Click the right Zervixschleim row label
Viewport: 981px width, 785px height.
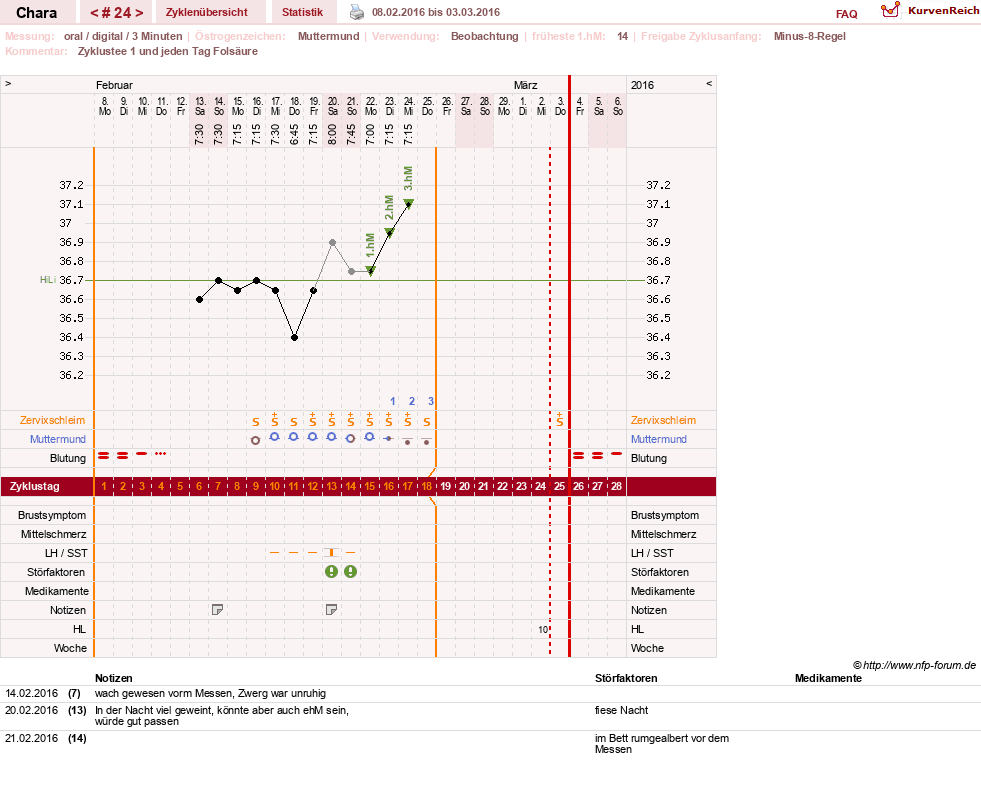(663, 420)
